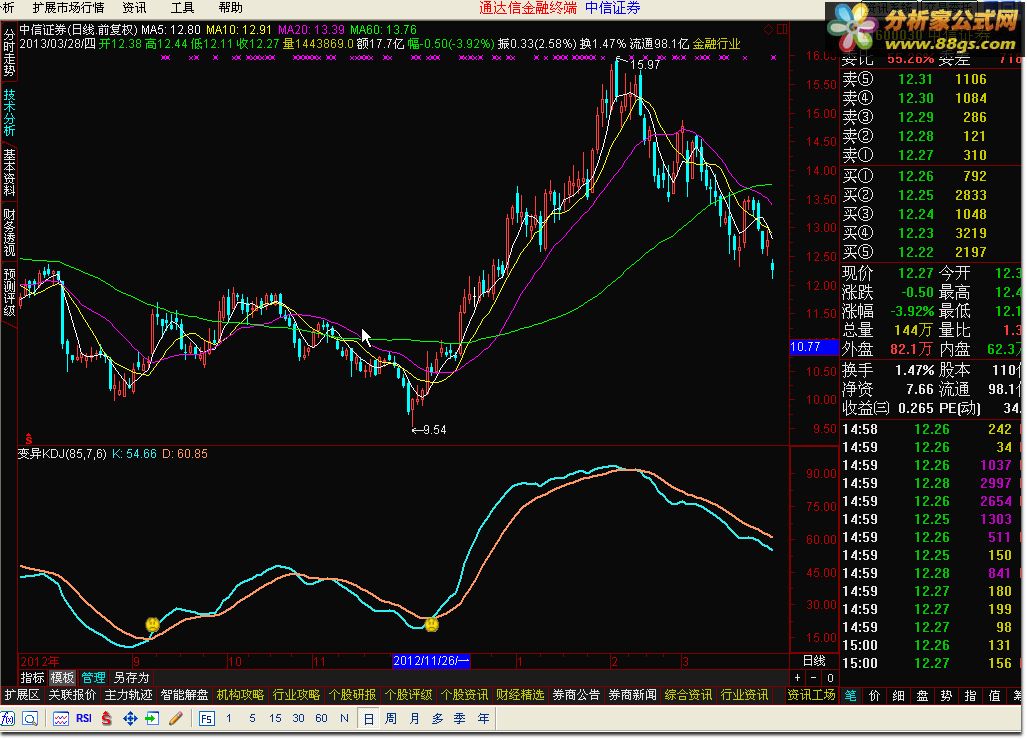
Task: Click the 管理 button below chart
Action: [93, 678]
